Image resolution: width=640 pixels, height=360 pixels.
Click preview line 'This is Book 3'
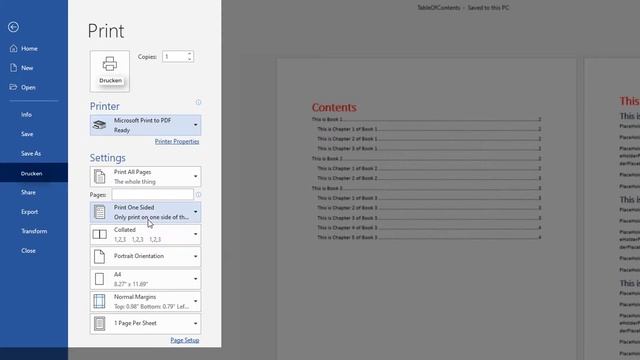pyautogui.click(x=426, y=188)
